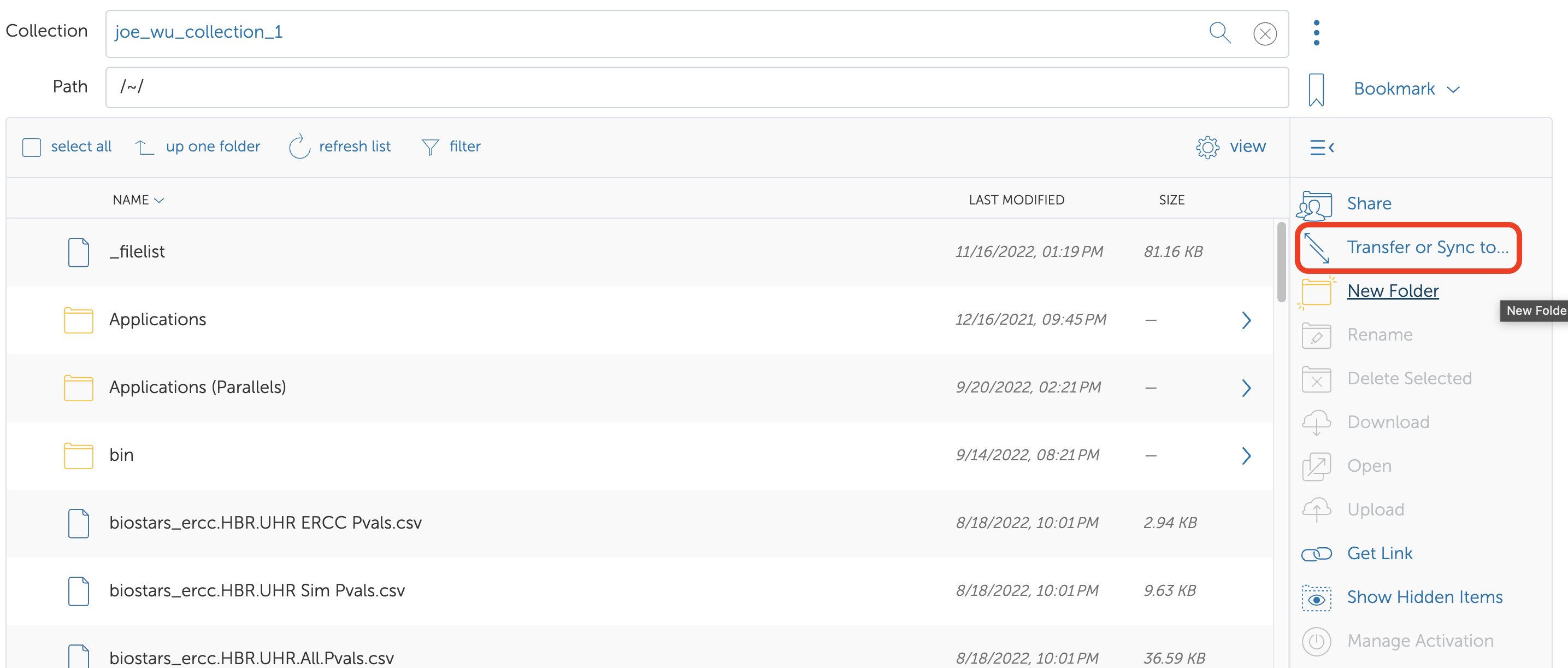
Task: Click the Path input field
Action: click(697, 87)
